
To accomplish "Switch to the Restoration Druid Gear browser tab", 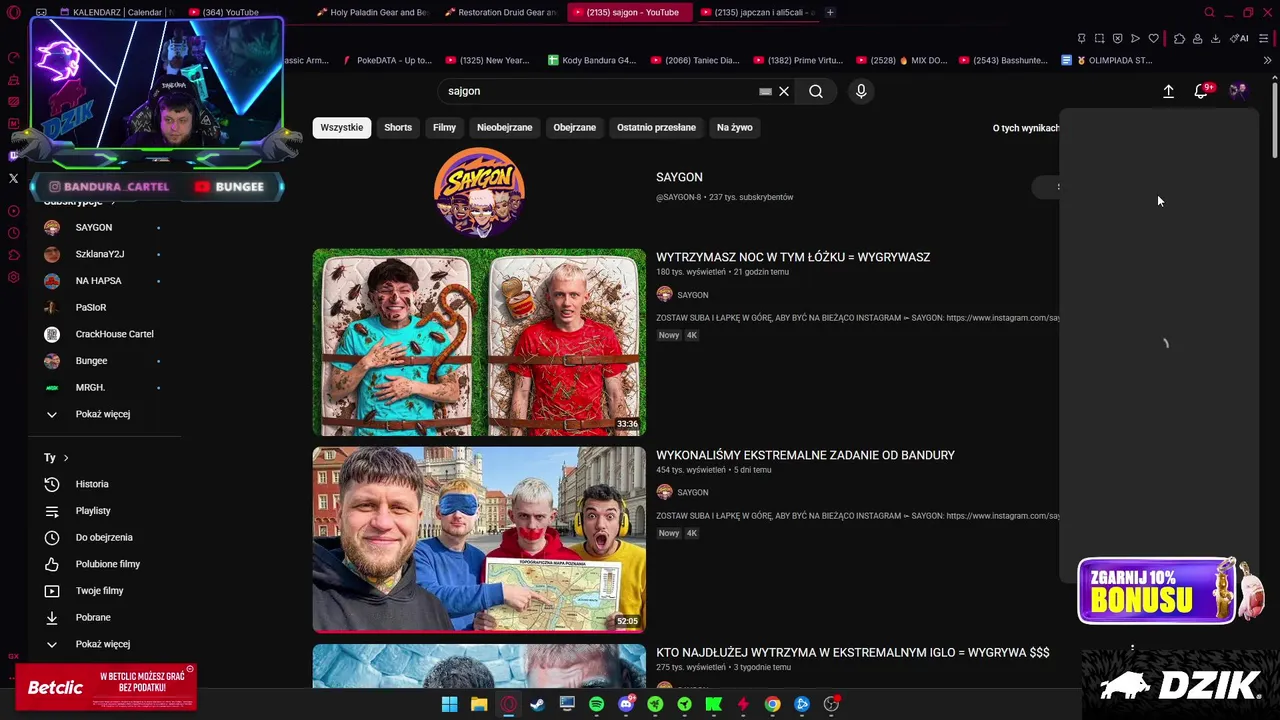I will (x=500, y=12).
